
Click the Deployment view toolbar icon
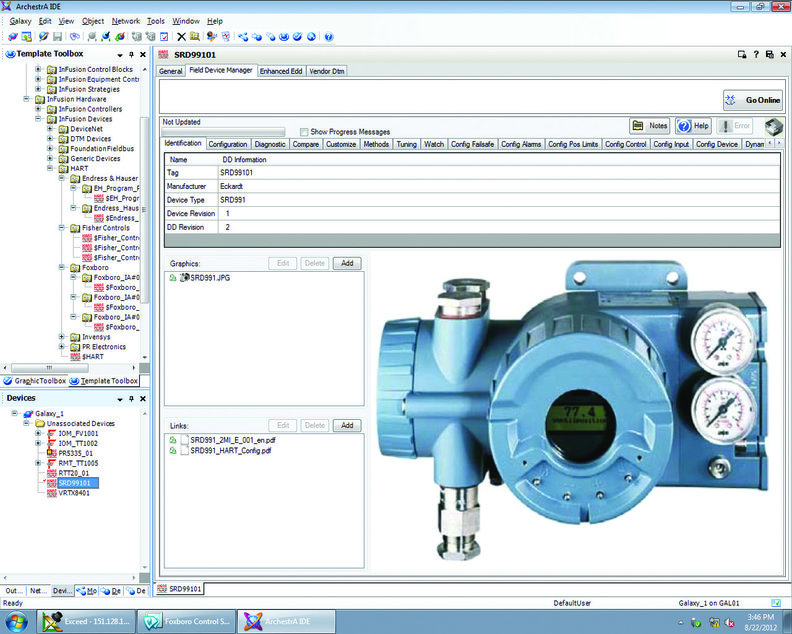(257, 36)
